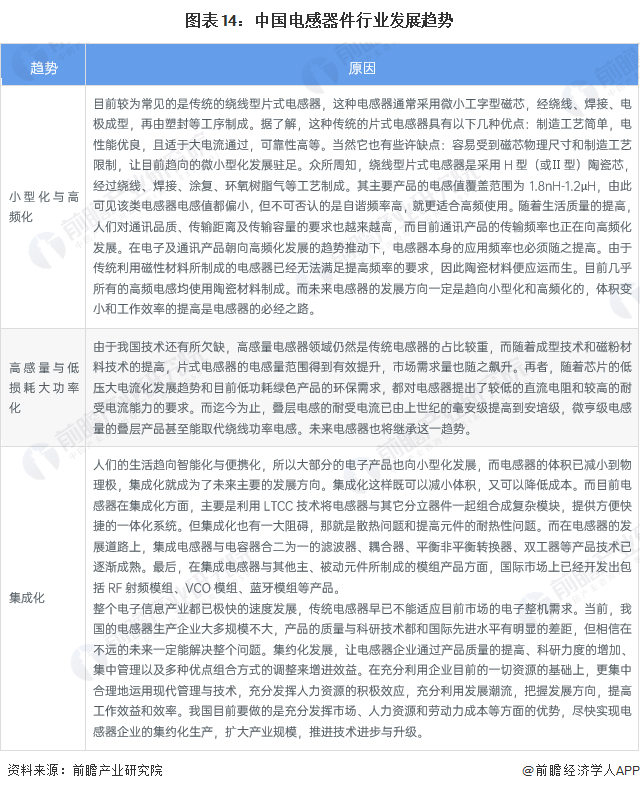
Task: Click the paragraph starting 目前较为常见的是传统
Action: point(362,206)
